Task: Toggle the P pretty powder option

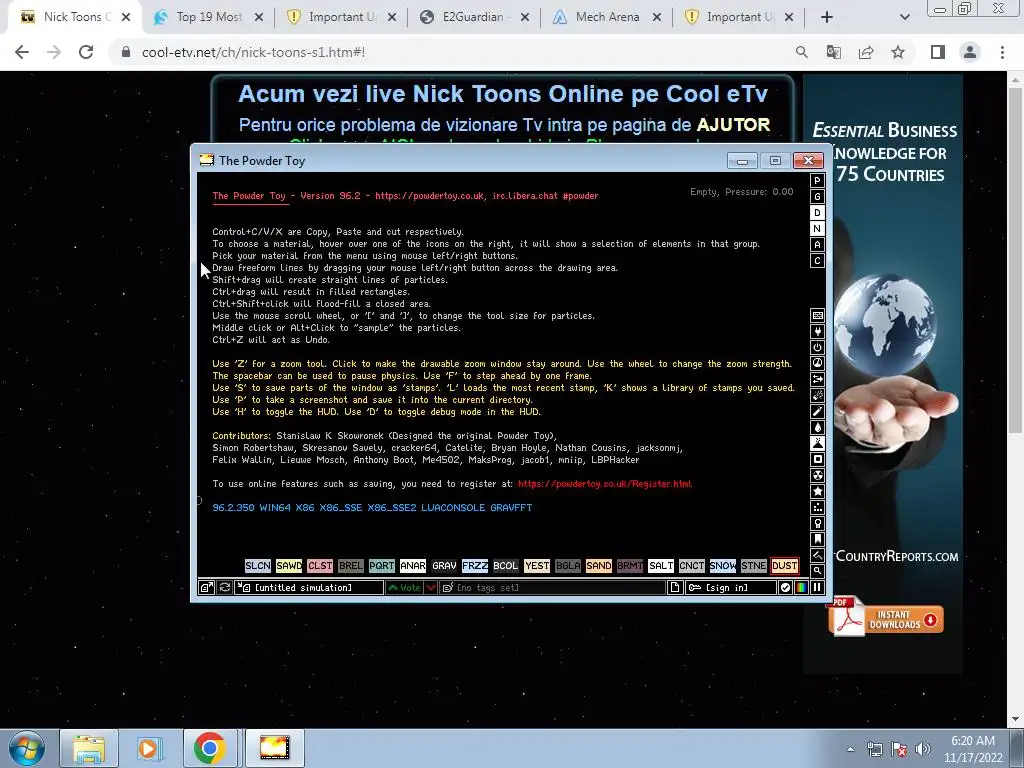Action: tap(817, 180)
